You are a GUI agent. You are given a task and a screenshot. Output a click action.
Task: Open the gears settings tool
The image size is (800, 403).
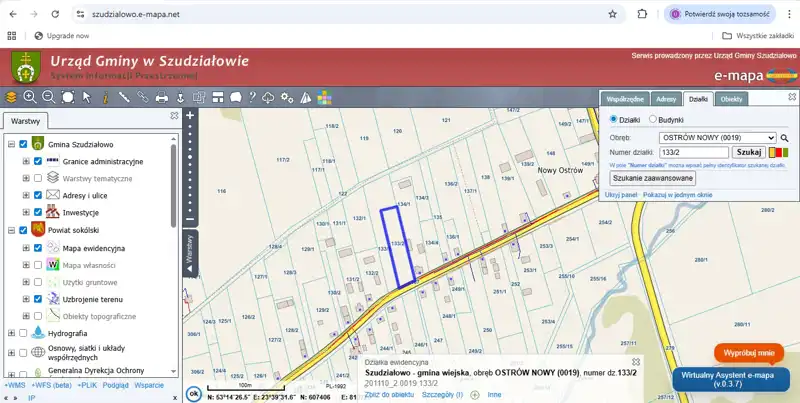click(287, 97)
